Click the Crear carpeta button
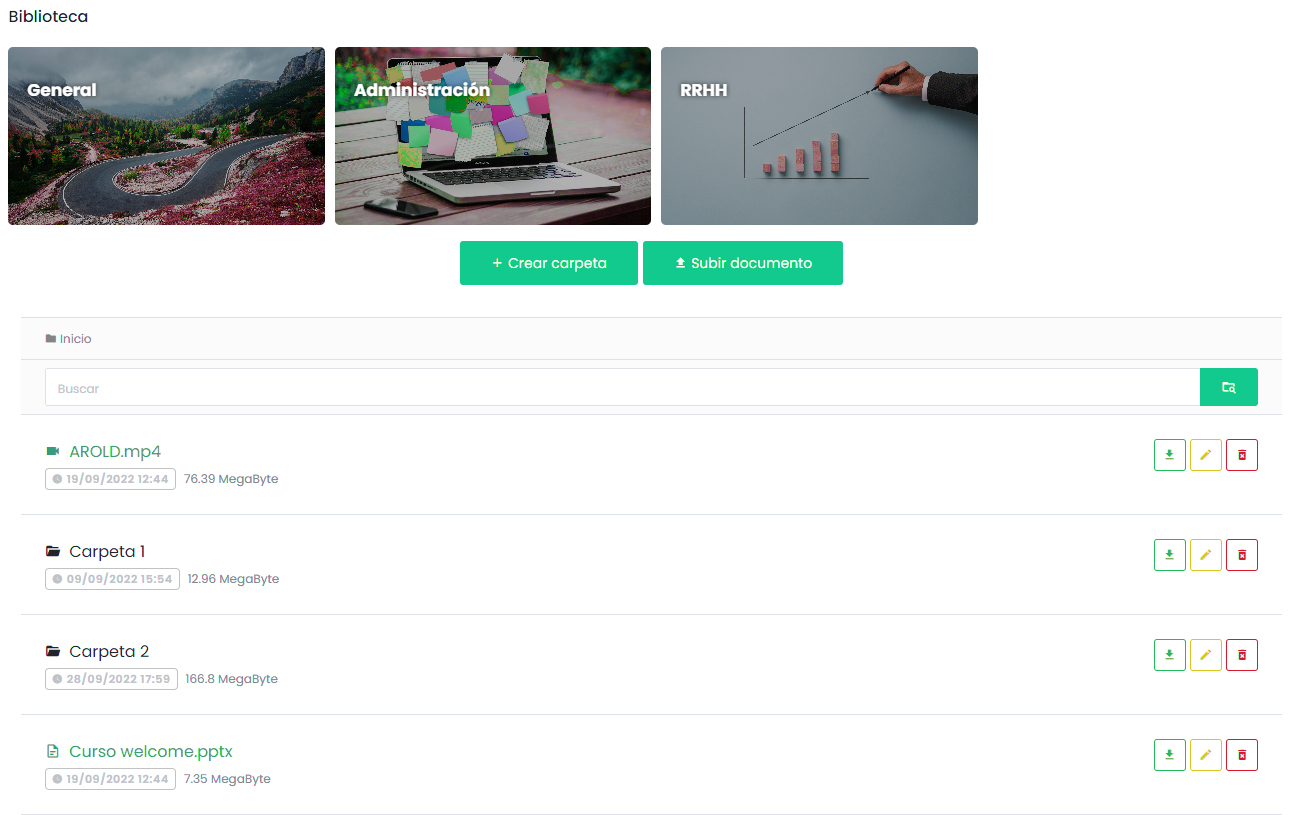Image resolution: width=1293 pixels, height=815 pixels. click(x=548, y=263)
